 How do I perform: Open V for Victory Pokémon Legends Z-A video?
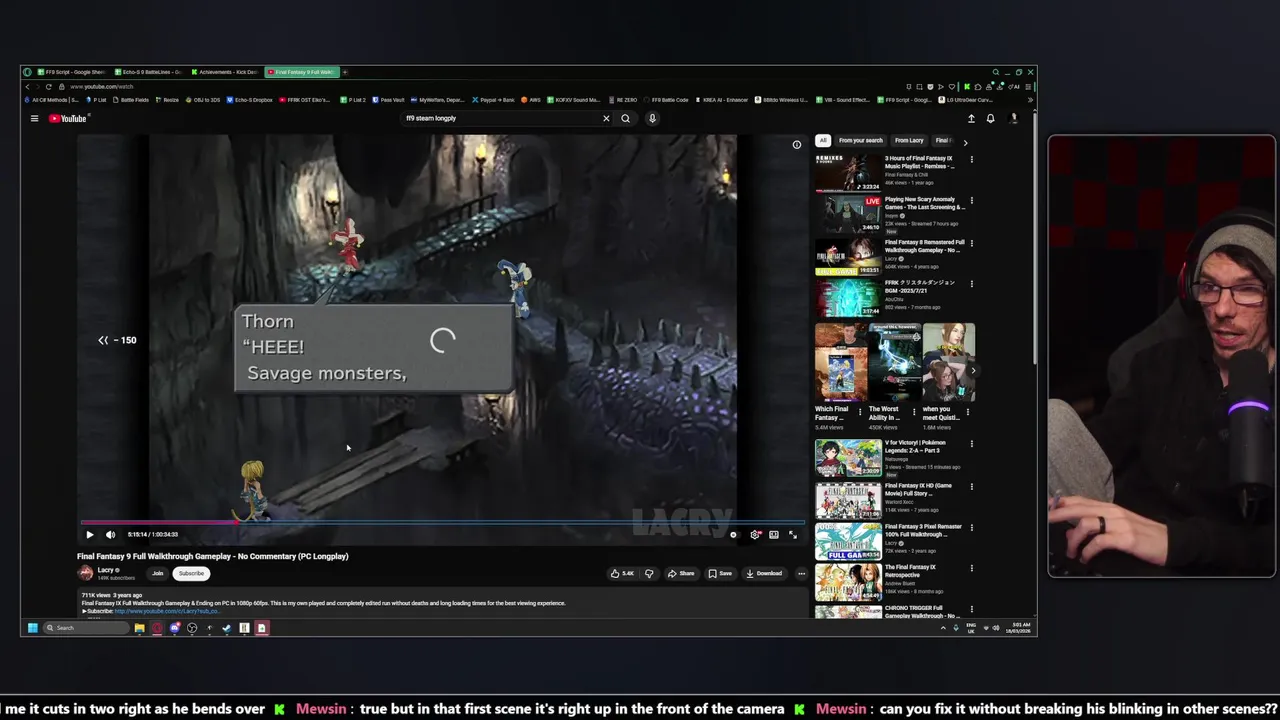tap(848, 458)
